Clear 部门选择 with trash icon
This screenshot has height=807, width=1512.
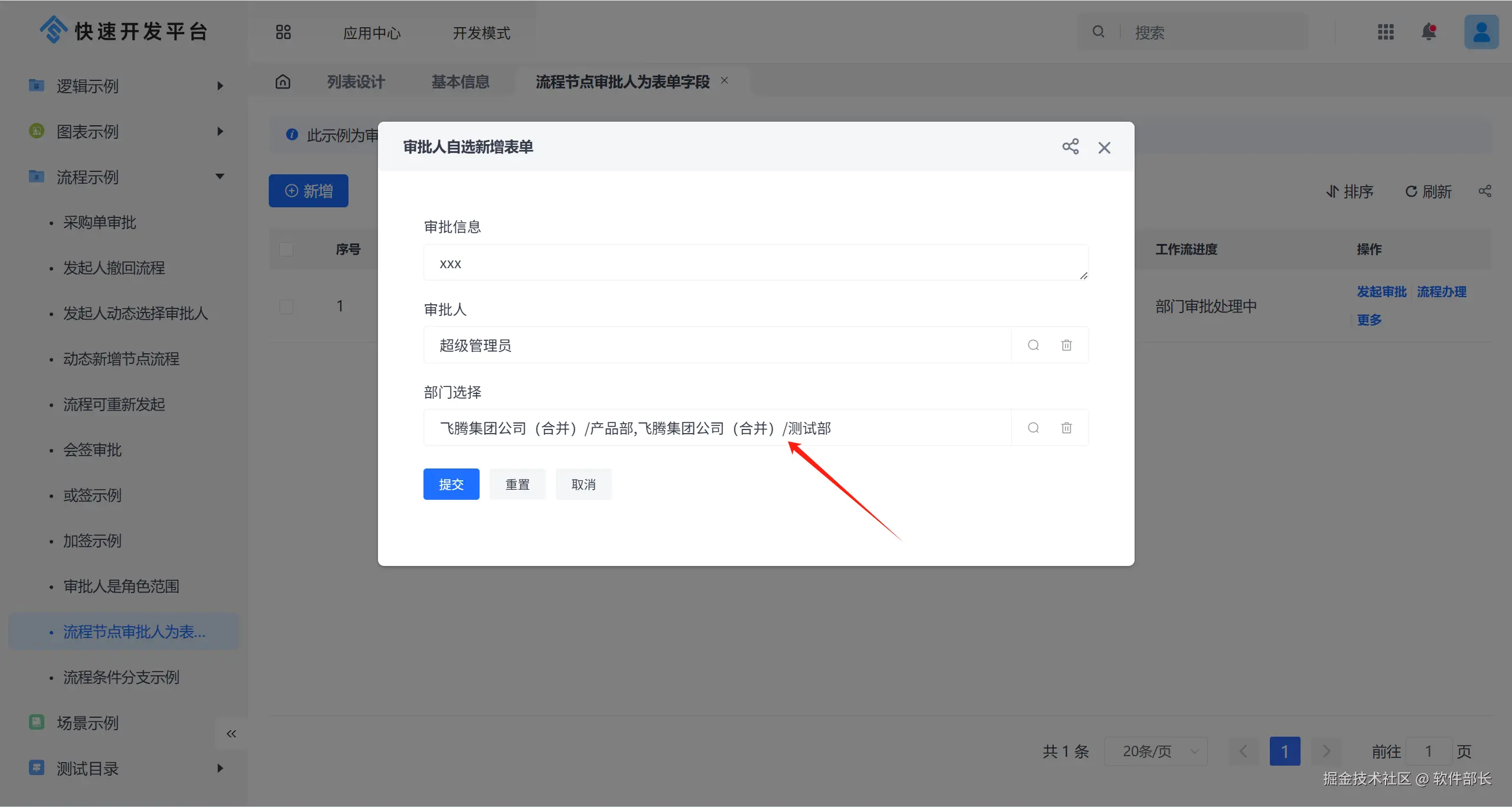click(1066, 428)
